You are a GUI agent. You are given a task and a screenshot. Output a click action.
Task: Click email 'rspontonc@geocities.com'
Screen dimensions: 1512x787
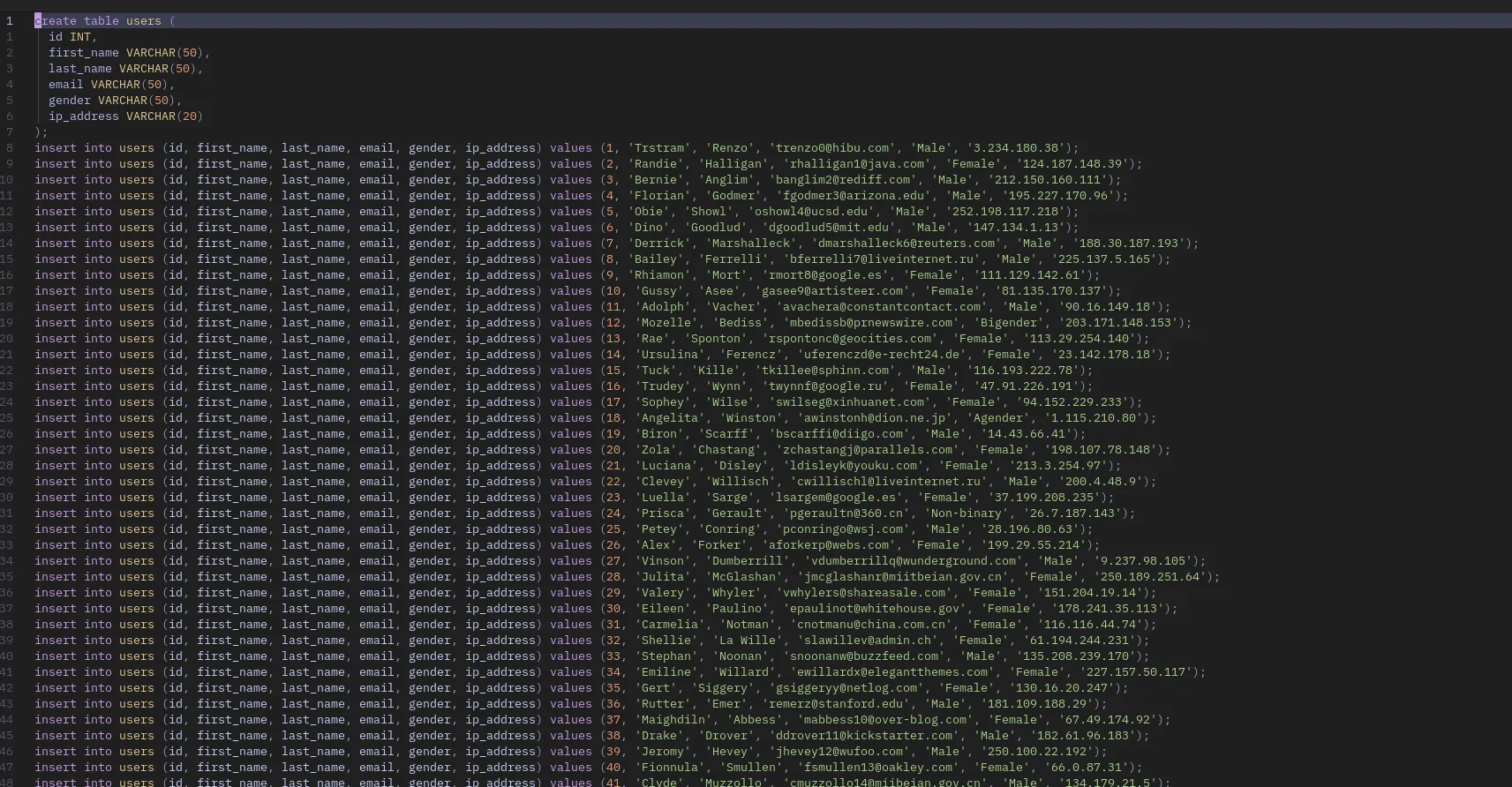point(850,338)
